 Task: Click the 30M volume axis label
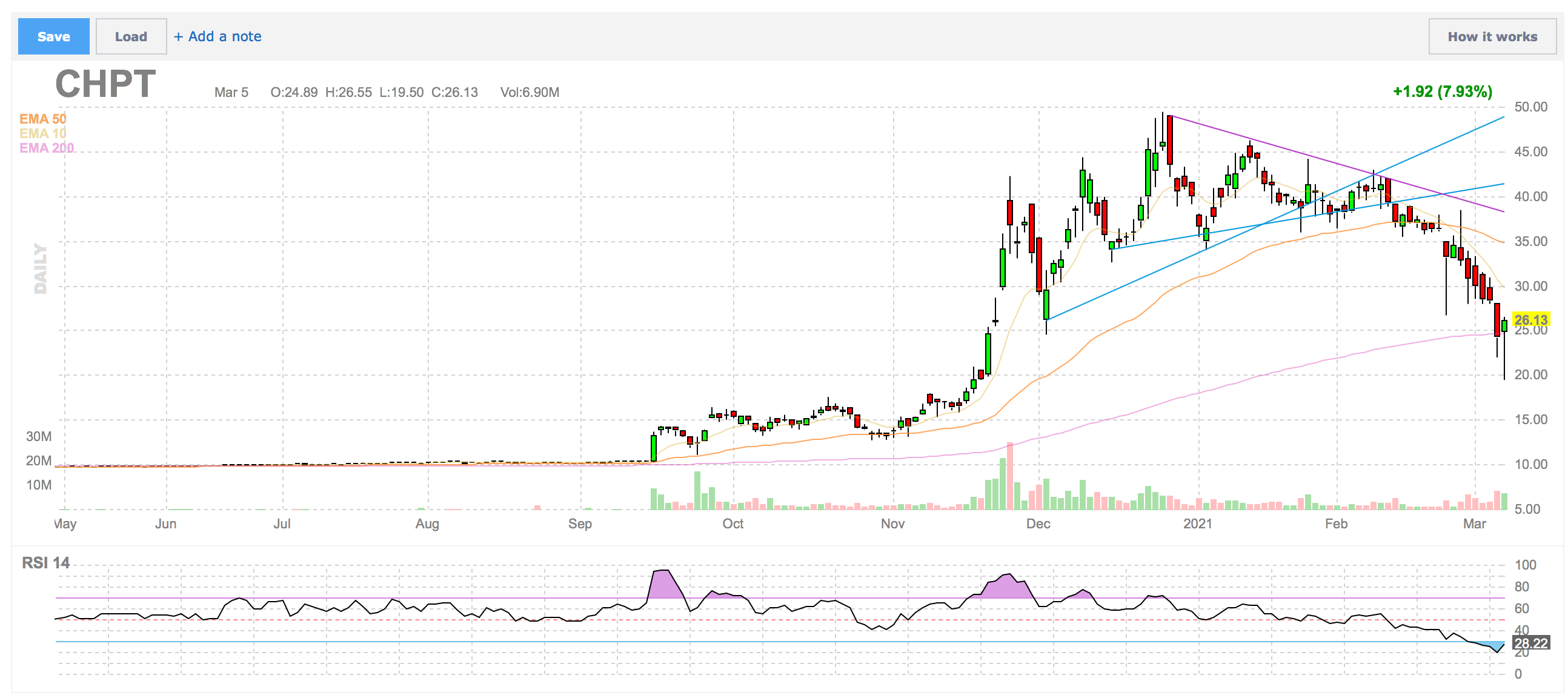tap(38, 436)
